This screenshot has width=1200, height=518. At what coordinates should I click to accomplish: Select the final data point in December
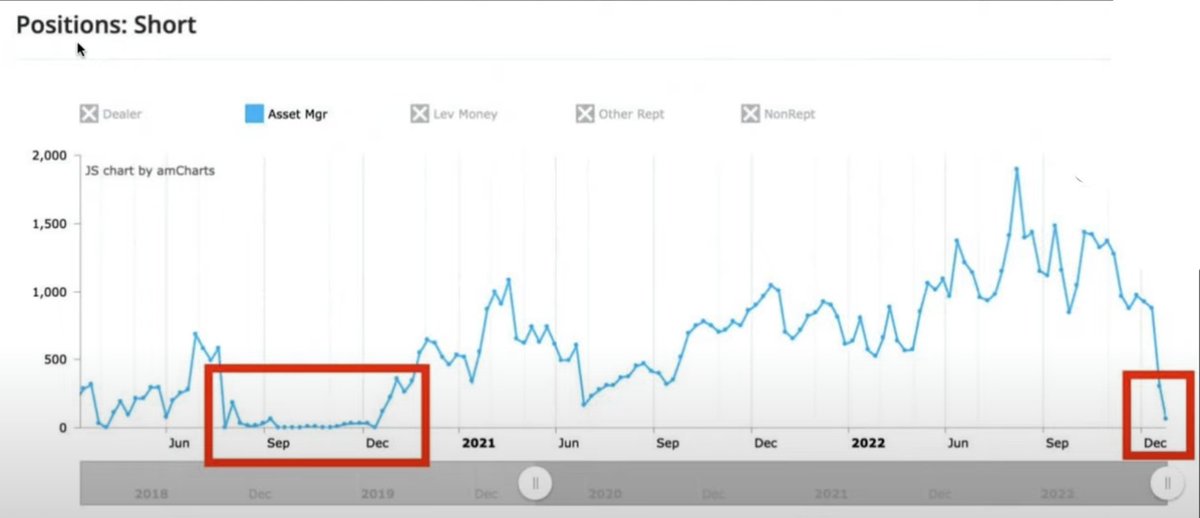coord(1166,418)
